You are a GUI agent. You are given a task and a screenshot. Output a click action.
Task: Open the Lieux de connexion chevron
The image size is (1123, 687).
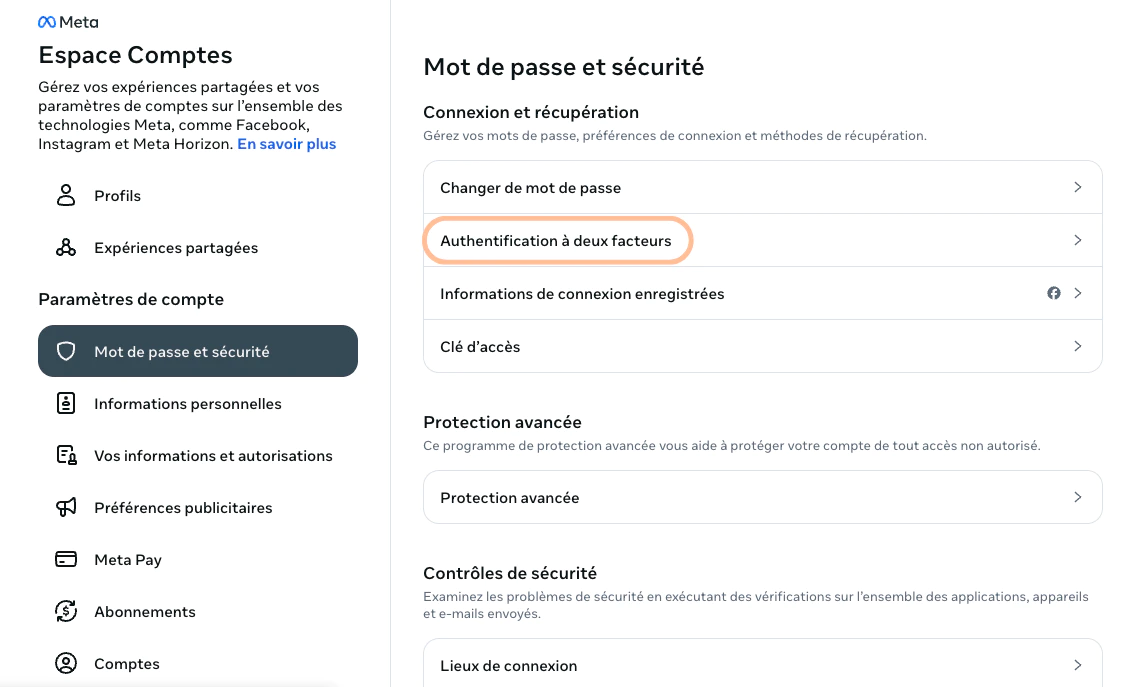pyautogui.click(x=1077, y=665)
